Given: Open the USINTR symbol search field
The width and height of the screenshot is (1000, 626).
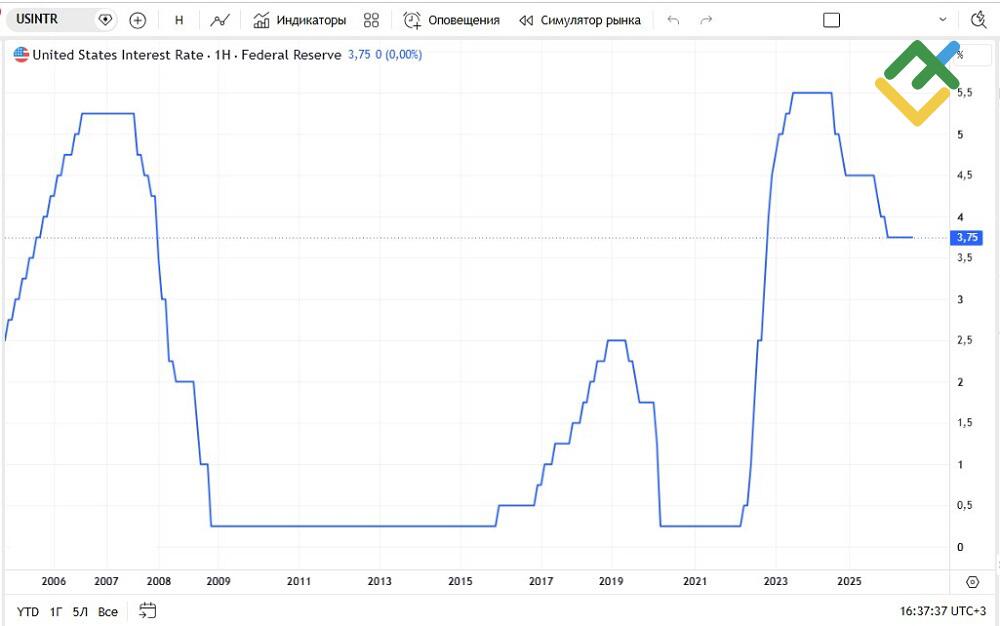Looking at the screenshot, I should click(x=51, y=20).
